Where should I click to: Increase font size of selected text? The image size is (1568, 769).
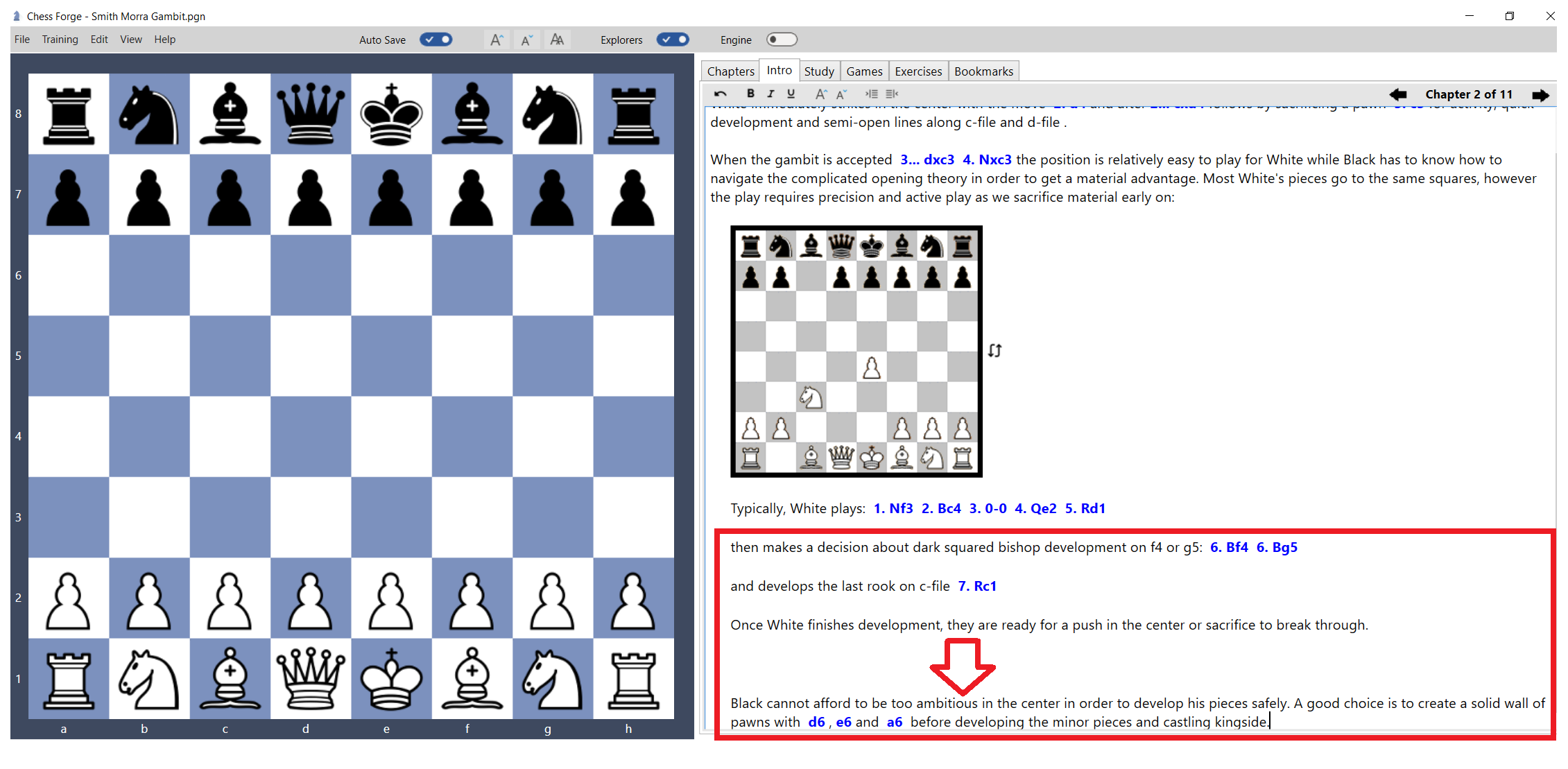[x=820, y=94]
